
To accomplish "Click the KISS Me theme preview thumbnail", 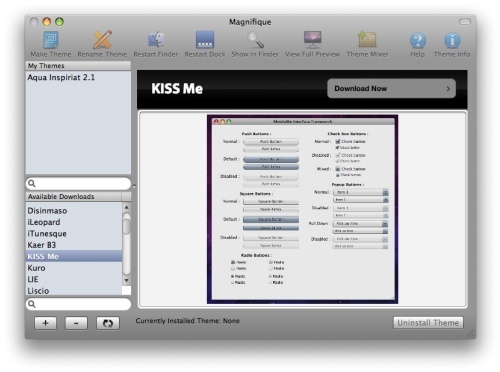I will click(302, 209).
